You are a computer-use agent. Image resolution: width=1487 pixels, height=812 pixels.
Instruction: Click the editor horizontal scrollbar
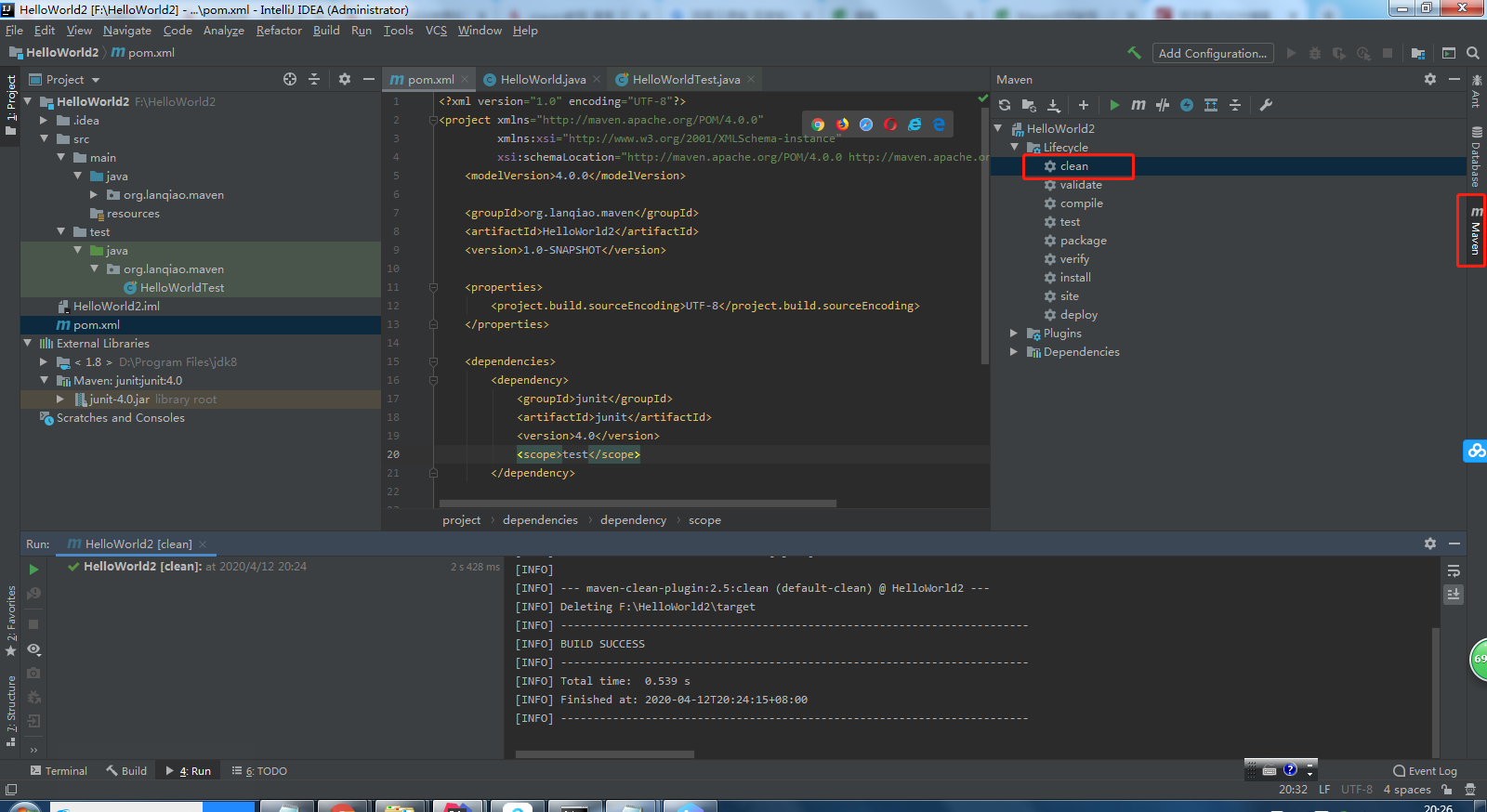click(x=638, y=504)
